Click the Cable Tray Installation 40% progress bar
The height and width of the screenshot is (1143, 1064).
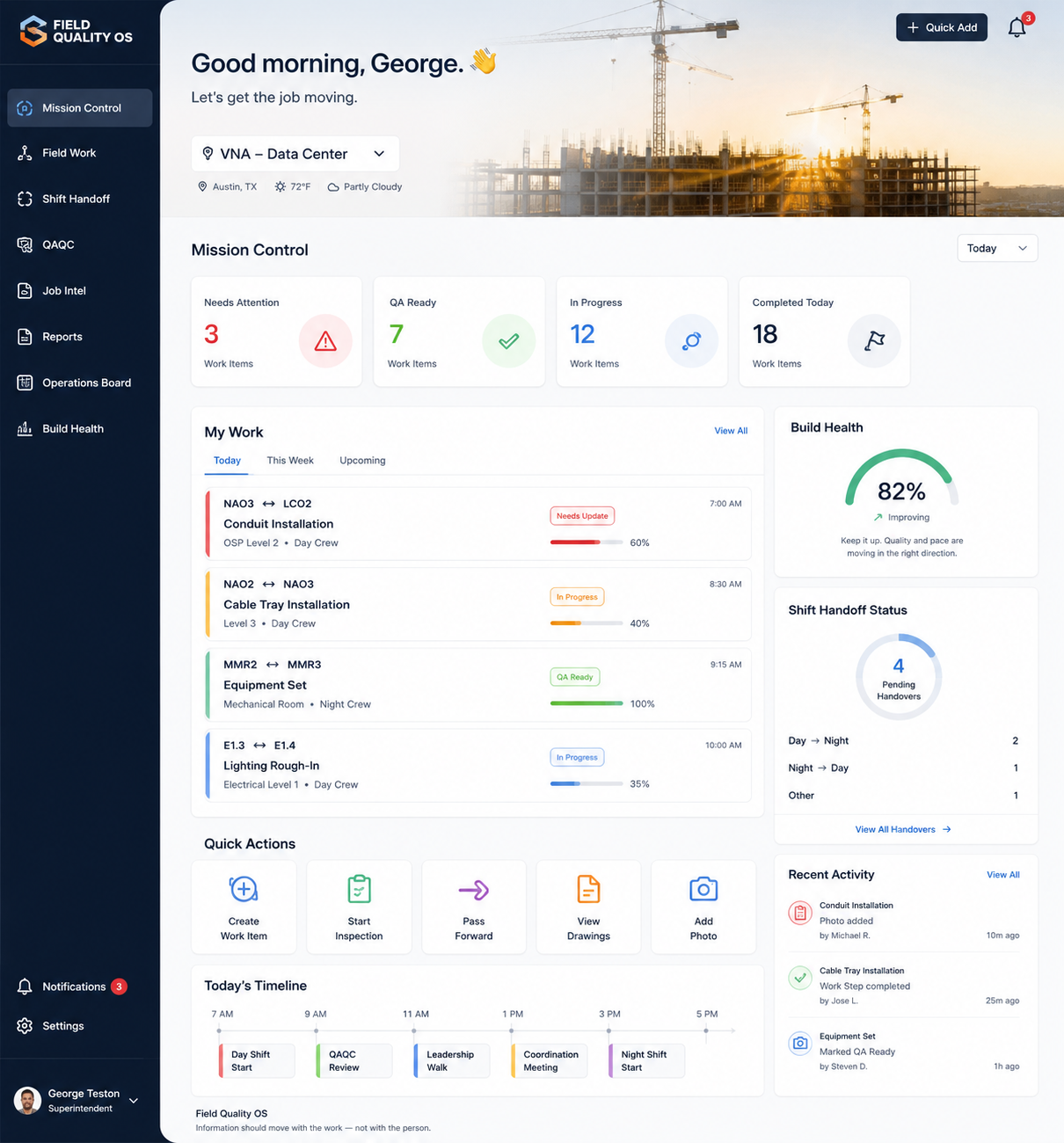587,623
